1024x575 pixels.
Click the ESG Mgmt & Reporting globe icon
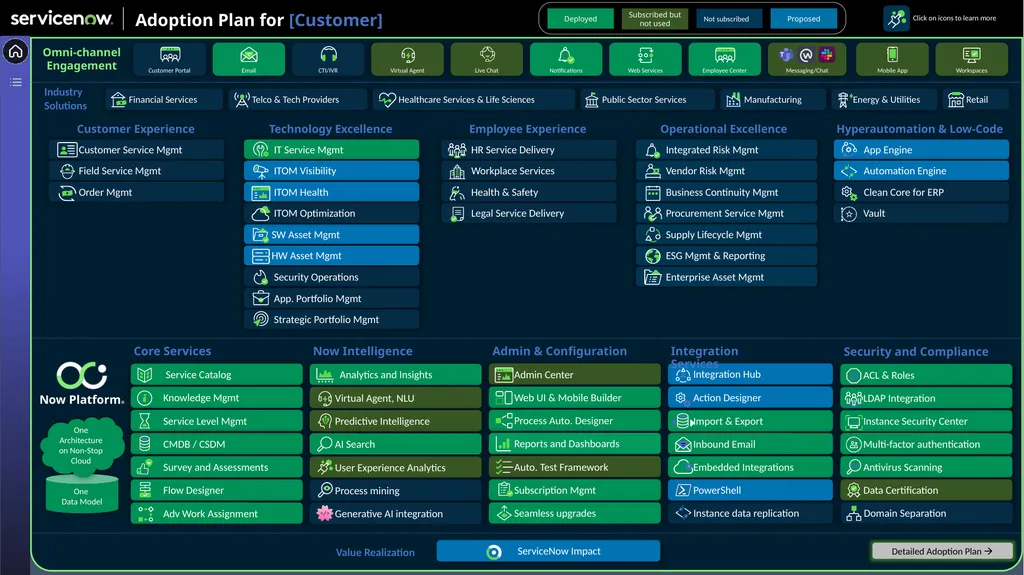pyautogui.click(x=652, y=256)
